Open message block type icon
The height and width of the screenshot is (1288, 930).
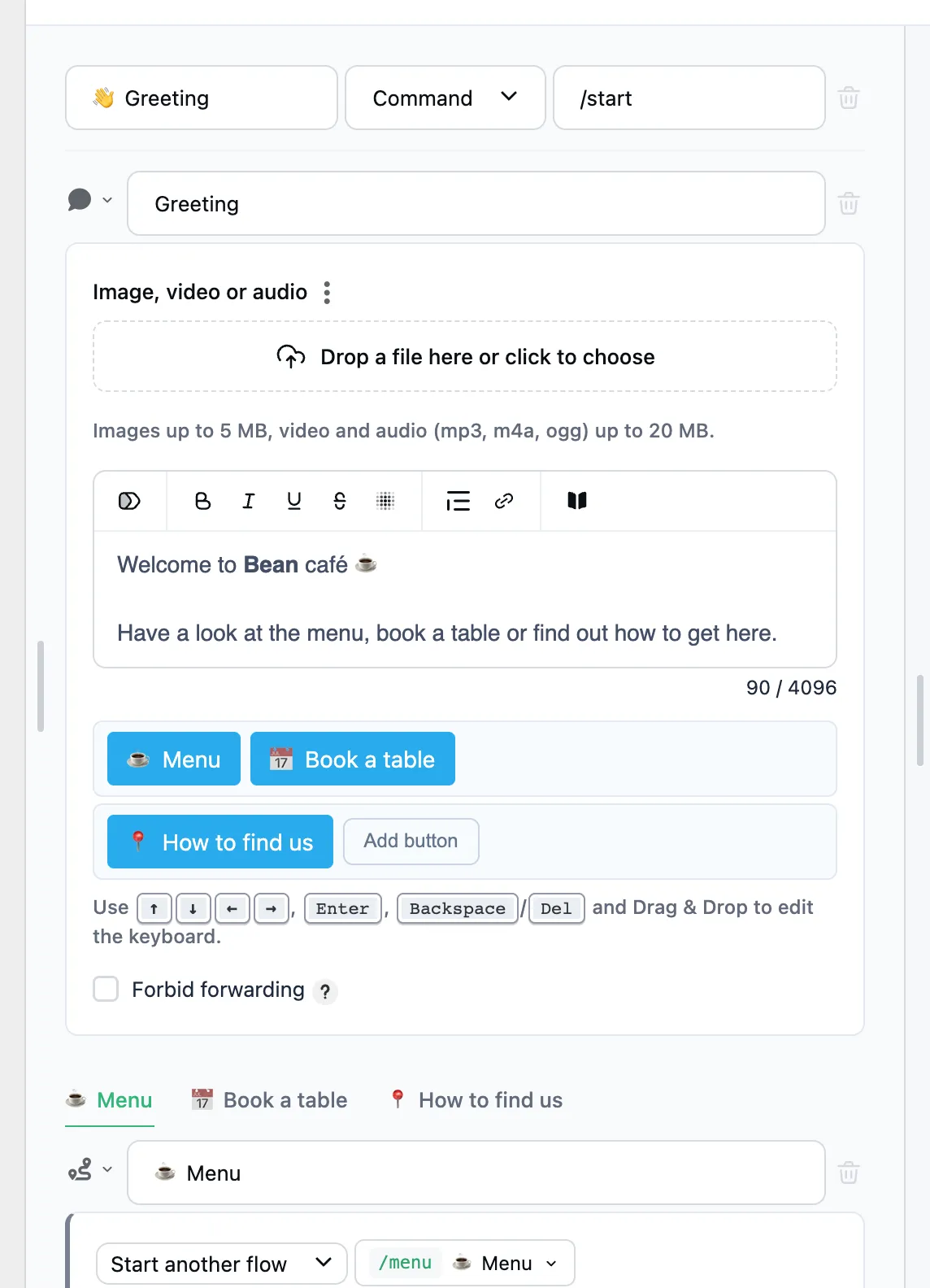click(80, 200)
